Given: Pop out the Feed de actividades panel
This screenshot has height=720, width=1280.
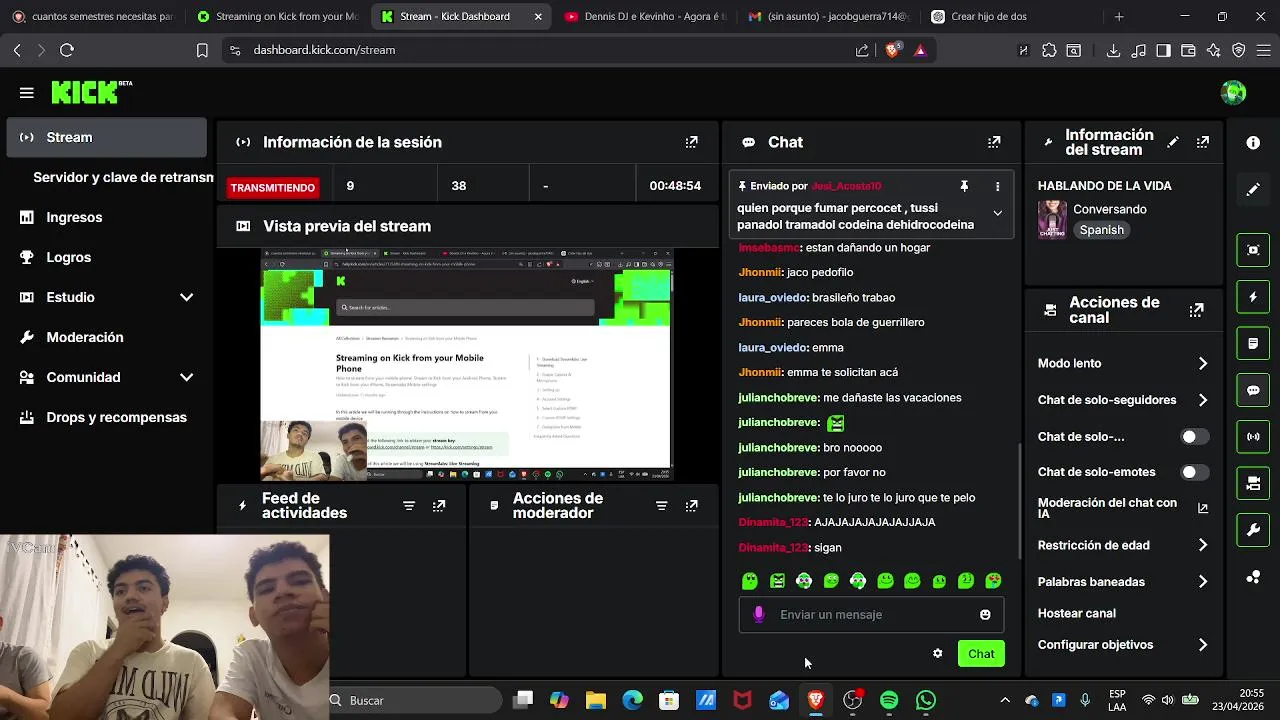Looking at the screenshot, I should point(439,506).
